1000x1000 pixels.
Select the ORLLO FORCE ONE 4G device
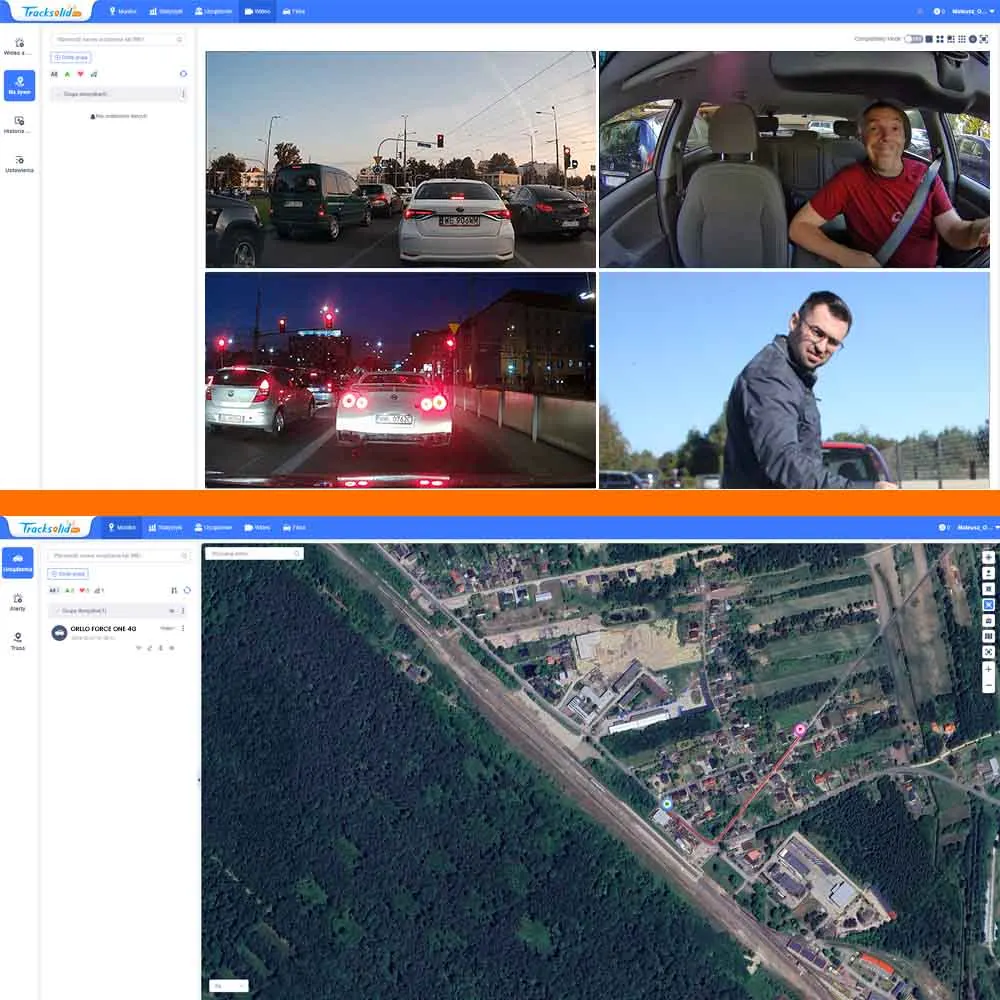point(103,628)
